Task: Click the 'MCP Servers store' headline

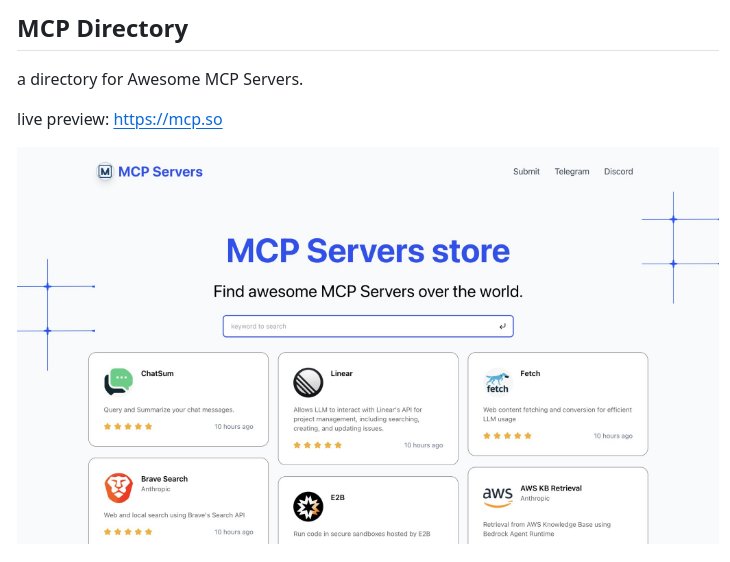Action: (368, 251)
